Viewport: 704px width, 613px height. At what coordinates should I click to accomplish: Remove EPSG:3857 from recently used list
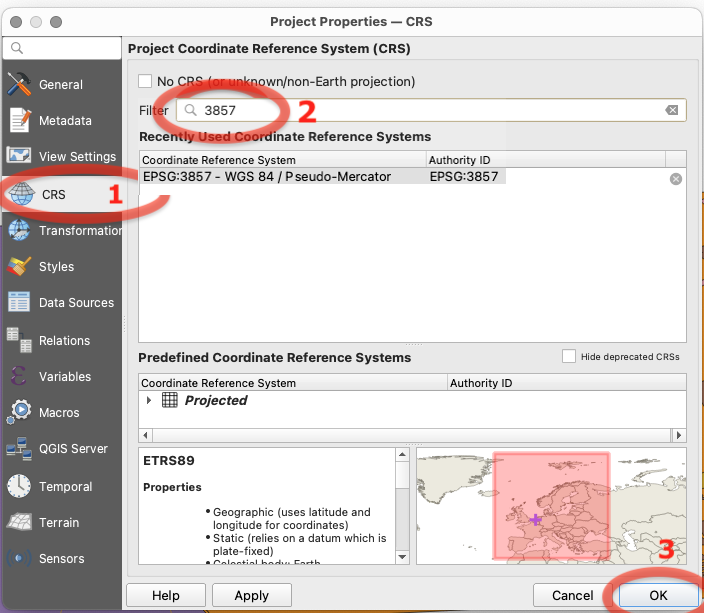675,178
